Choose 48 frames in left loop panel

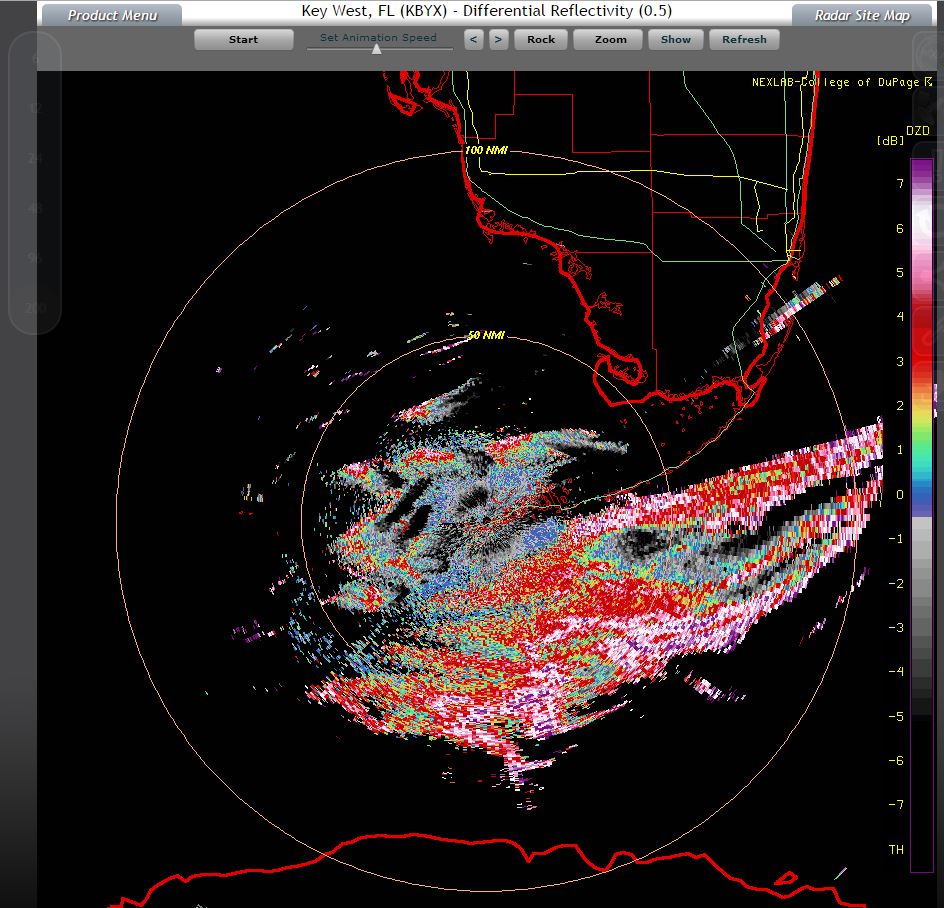point(35,208)
